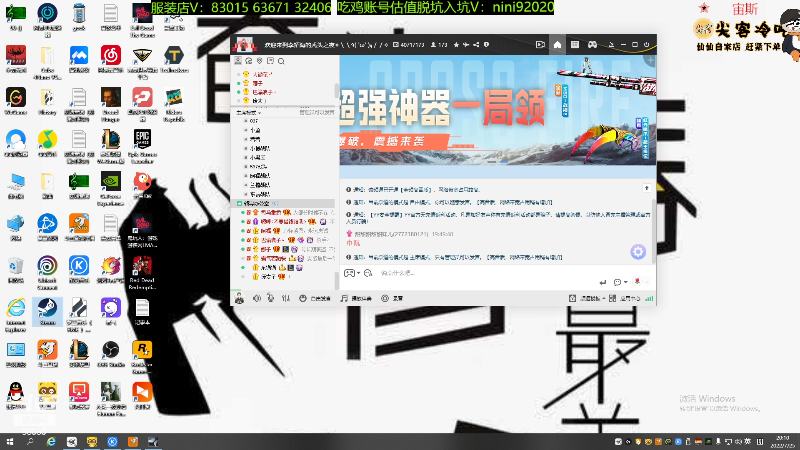Open the gamepad interaction icon beside chat input

(x=349, y=273)
